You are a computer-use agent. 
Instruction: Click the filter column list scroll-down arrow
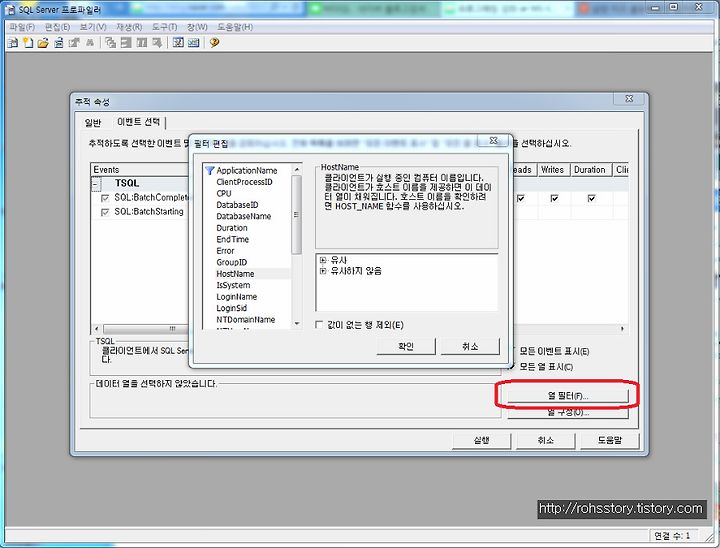point(297,324)
